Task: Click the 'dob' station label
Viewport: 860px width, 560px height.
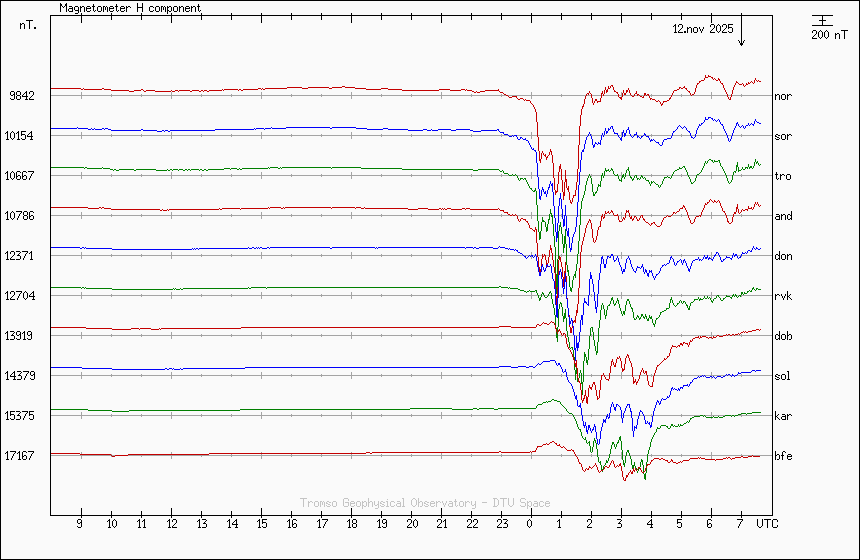Action: [x=783, y=336]
